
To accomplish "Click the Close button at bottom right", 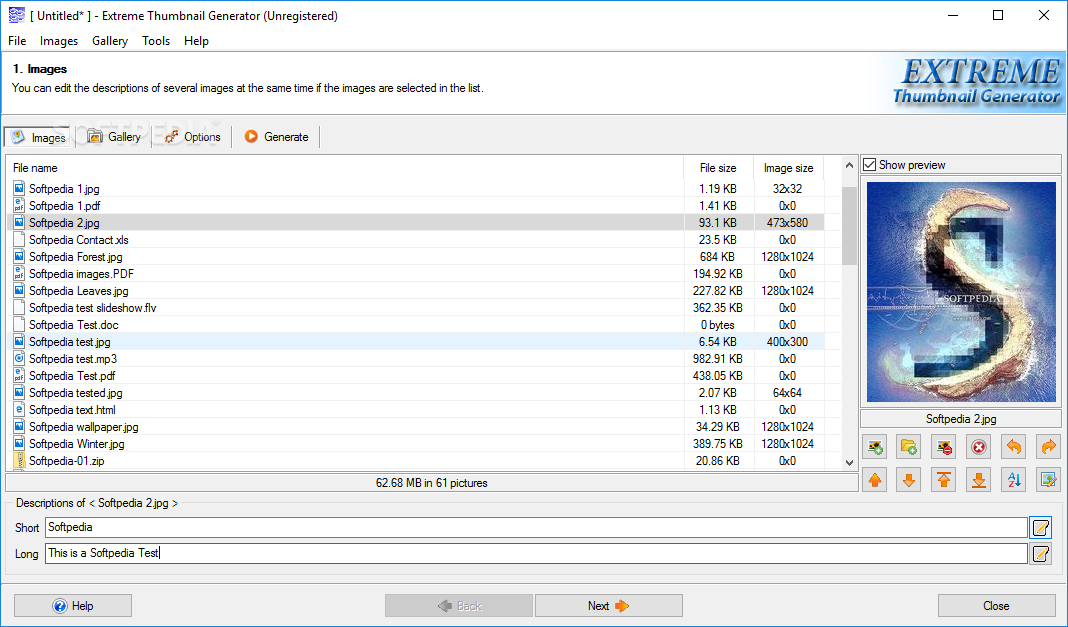I will click(996, 606).
